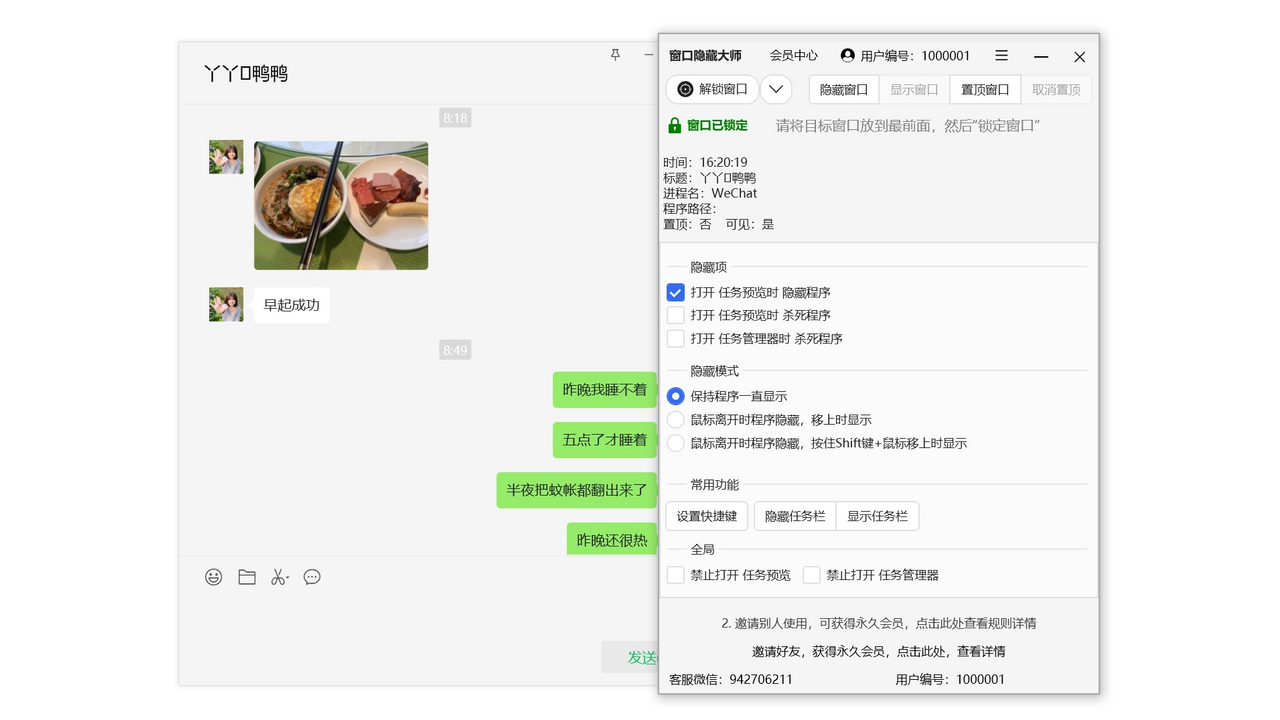Viewport: 1280px width, 720px height.
Task: Open the food photo in the chat
Action: click(x=340, y=205)
